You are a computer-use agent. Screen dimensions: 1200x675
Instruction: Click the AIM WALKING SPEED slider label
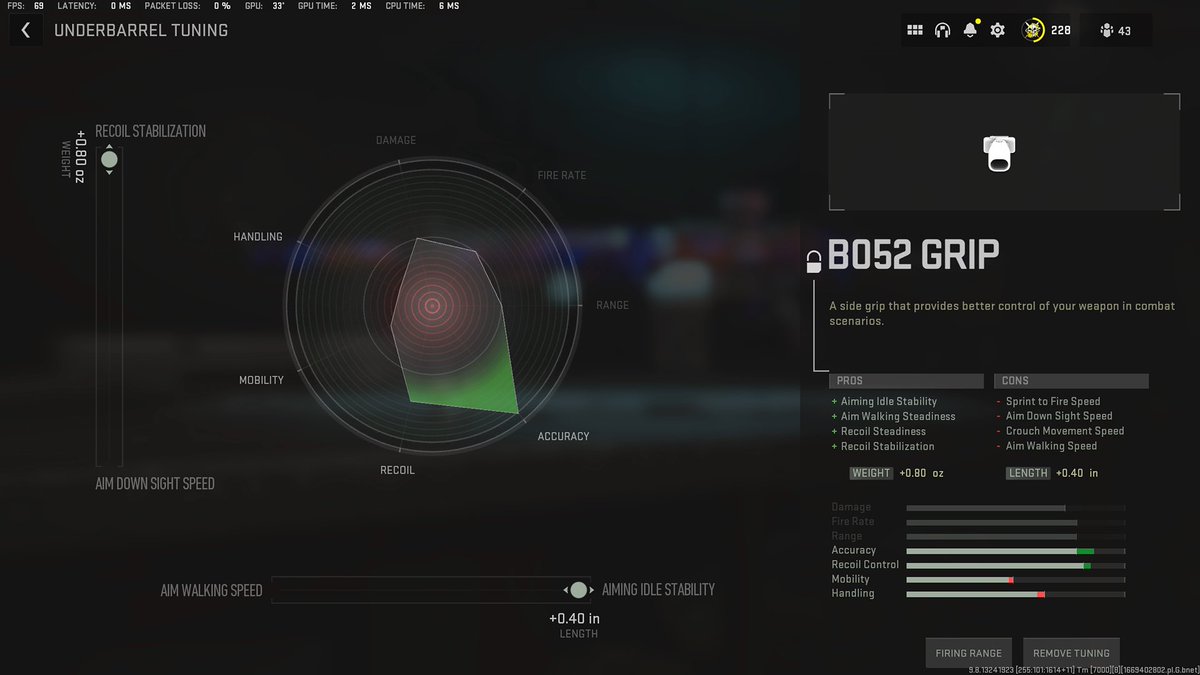211,590
